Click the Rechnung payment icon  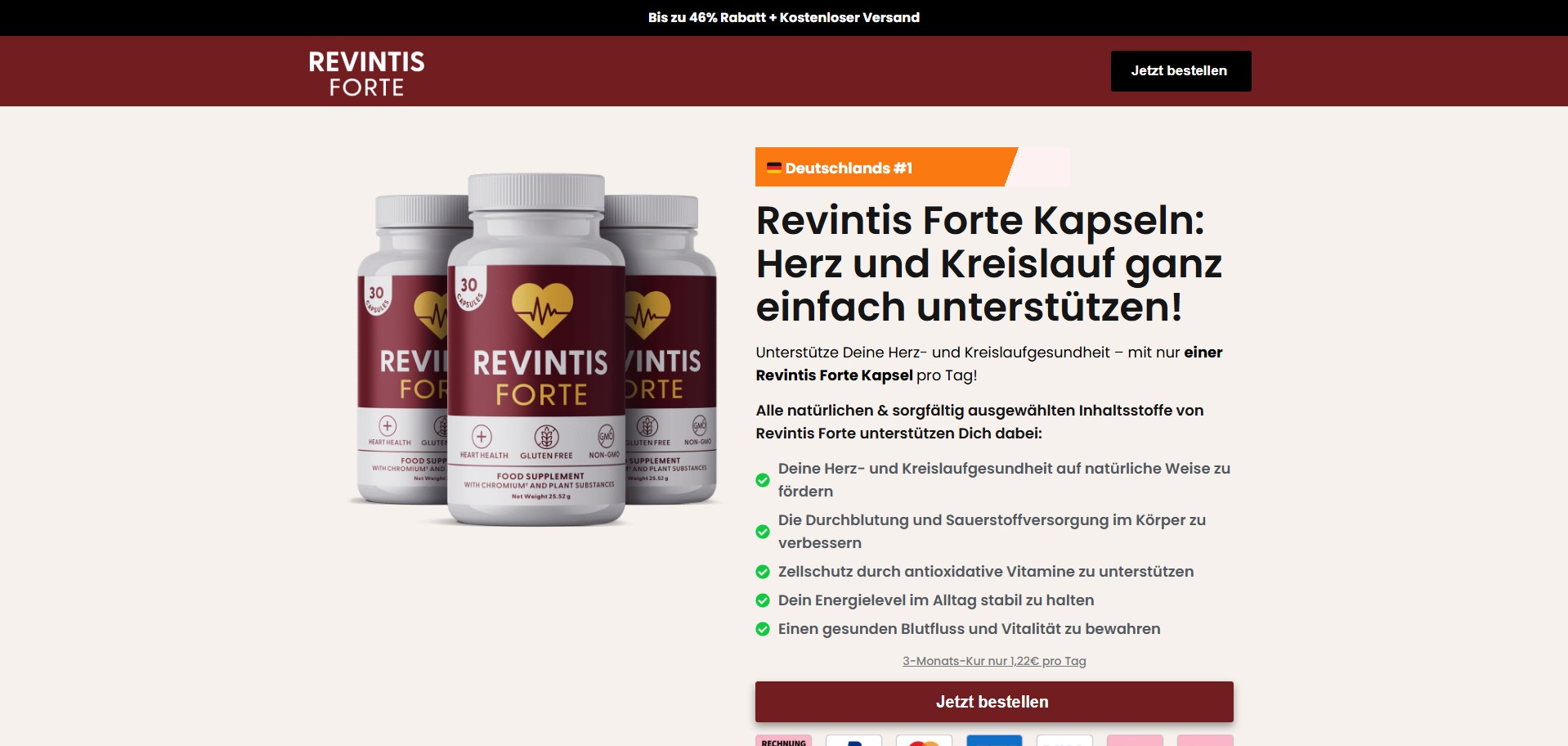(x=783, y=740)
